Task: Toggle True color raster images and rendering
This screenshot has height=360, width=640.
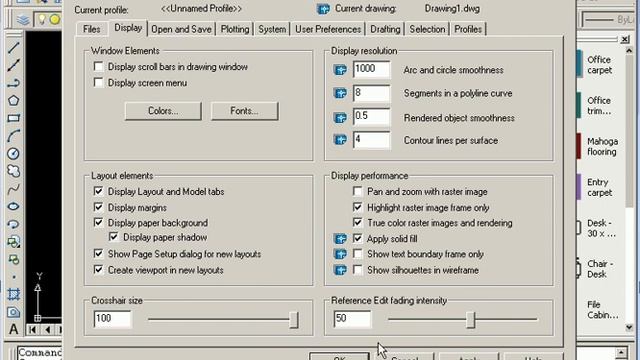Action: (358, 223)
